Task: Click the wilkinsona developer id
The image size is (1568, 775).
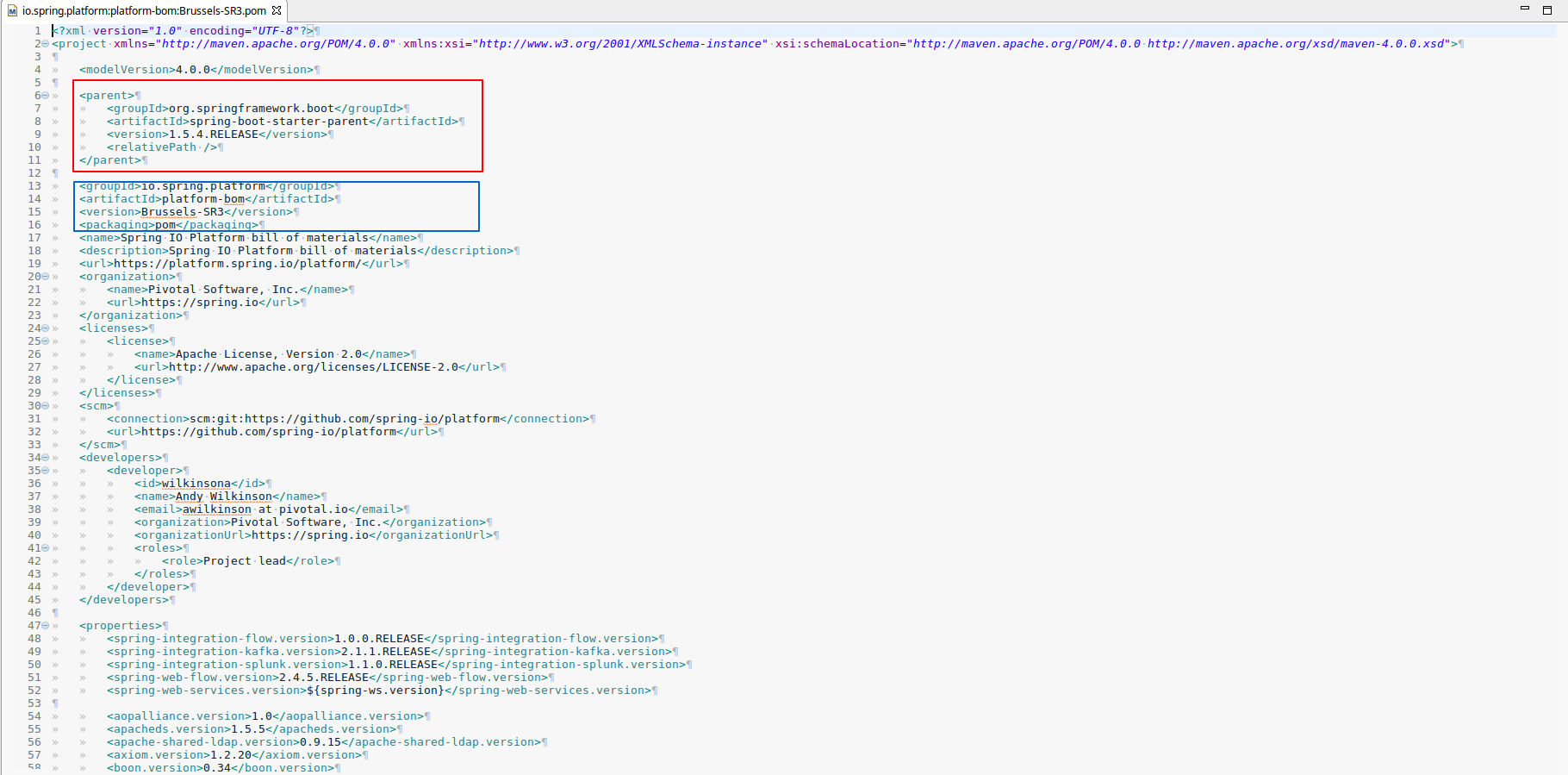Action: [196, 484]
